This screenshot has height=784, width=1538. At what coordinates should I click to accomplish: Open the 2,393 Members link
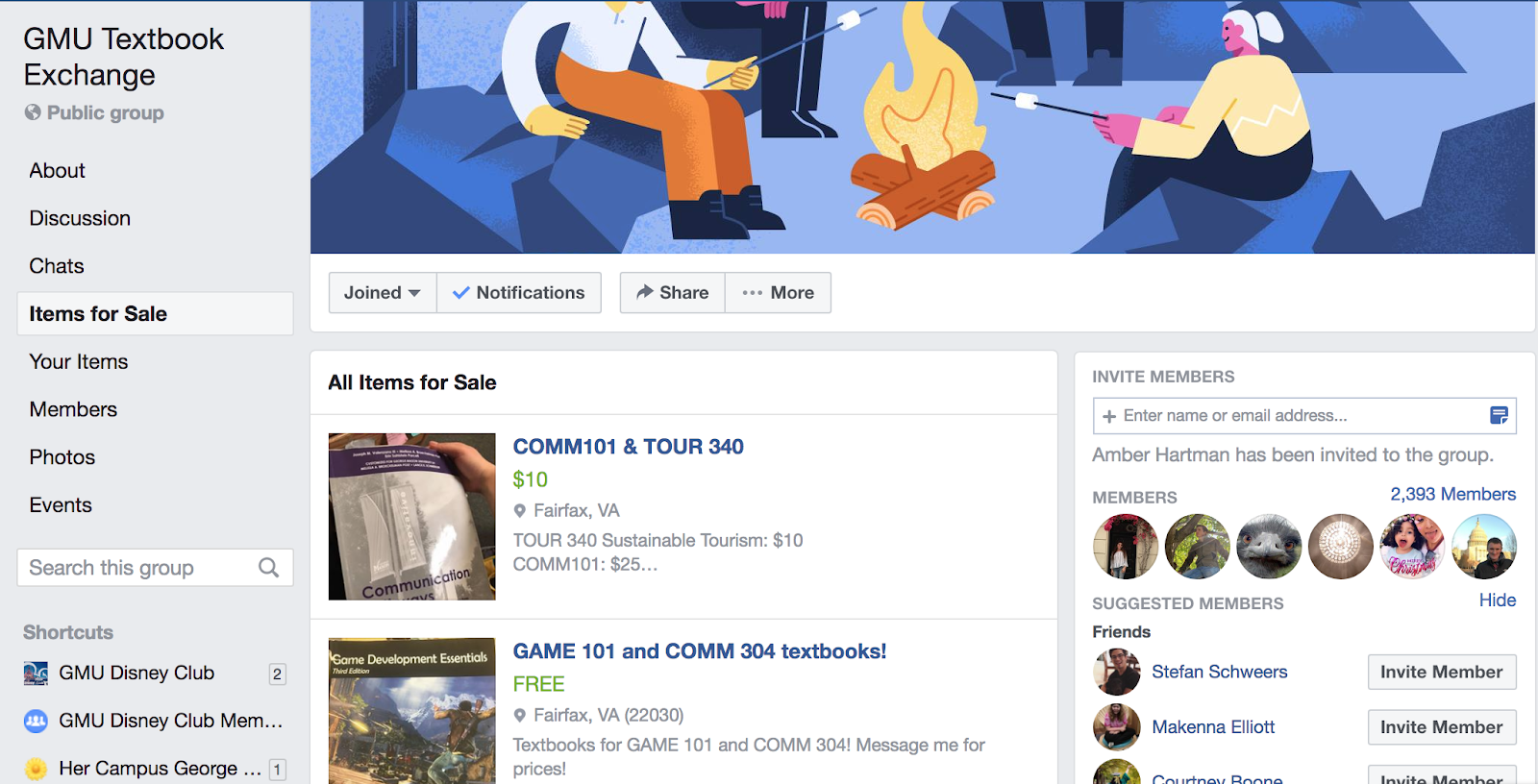tap(1452, 494)
